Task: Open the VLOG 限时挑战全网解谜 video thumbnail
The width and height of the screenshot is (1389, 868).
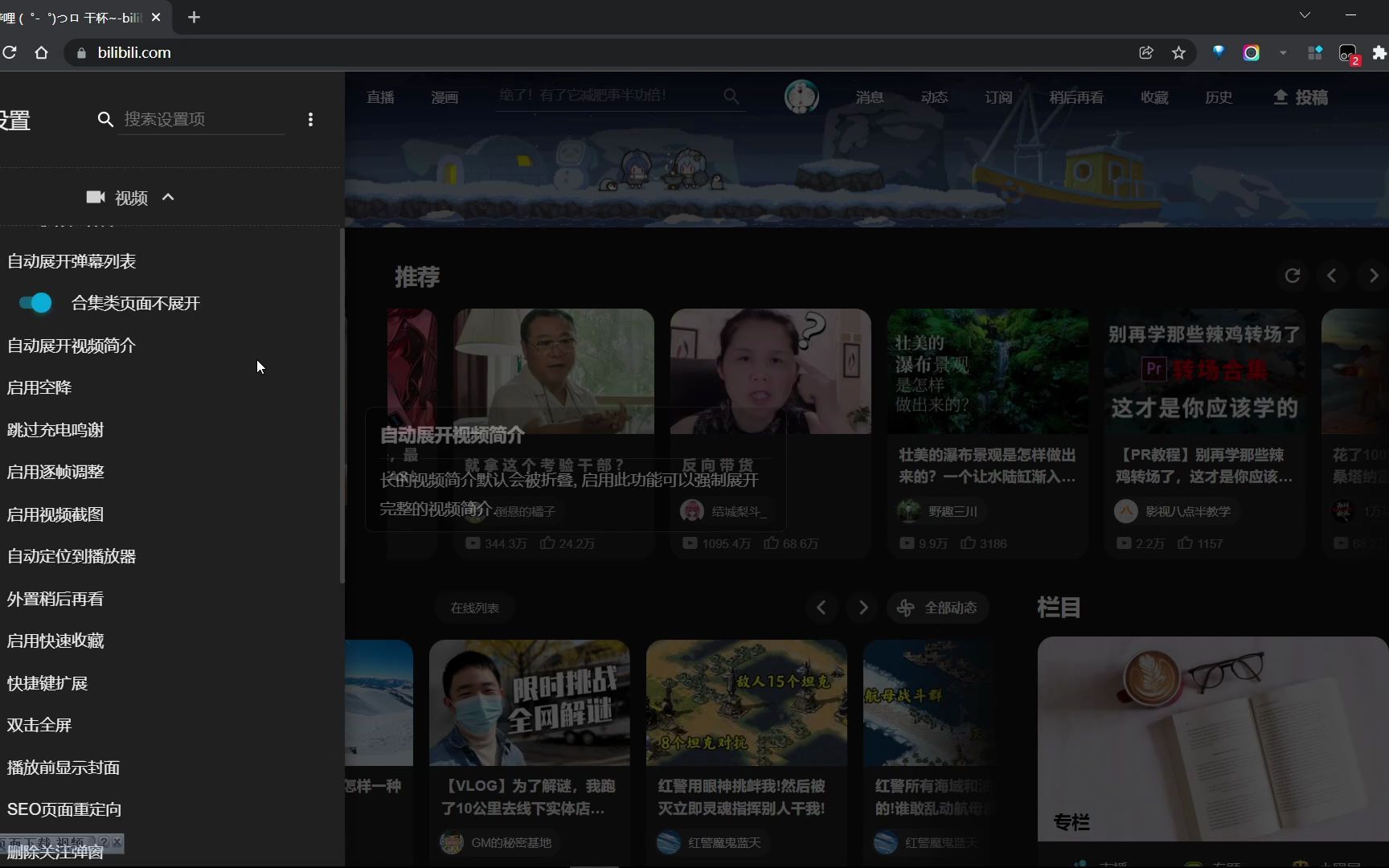Action: point(530,702)
